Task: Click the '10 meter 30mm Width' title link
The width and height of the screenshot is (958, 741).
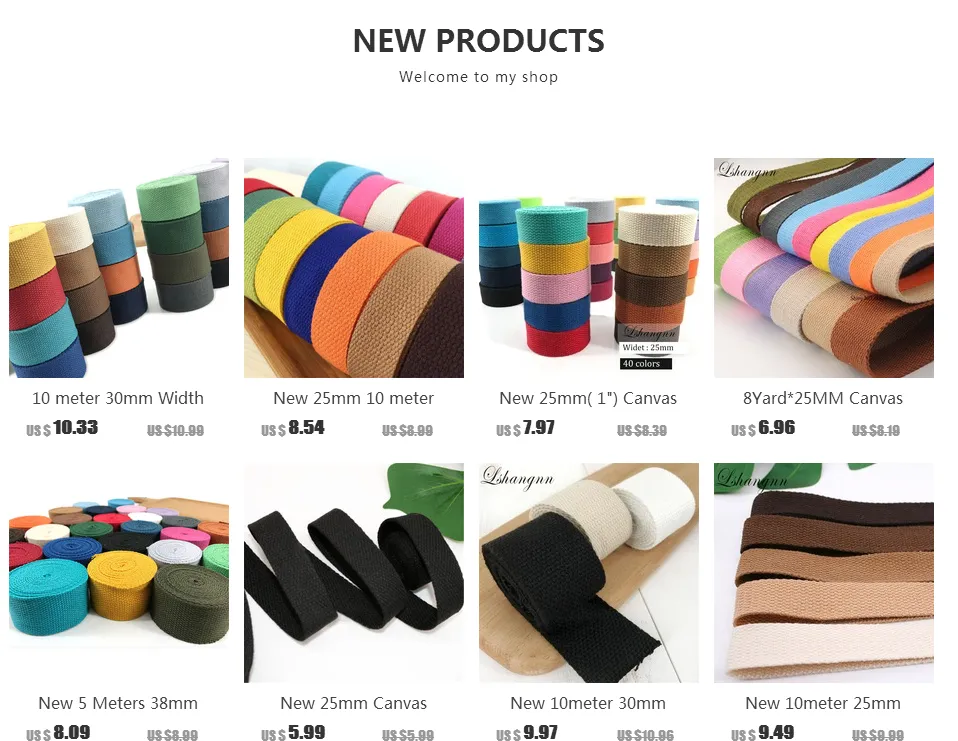Action: tap(118, 398)
